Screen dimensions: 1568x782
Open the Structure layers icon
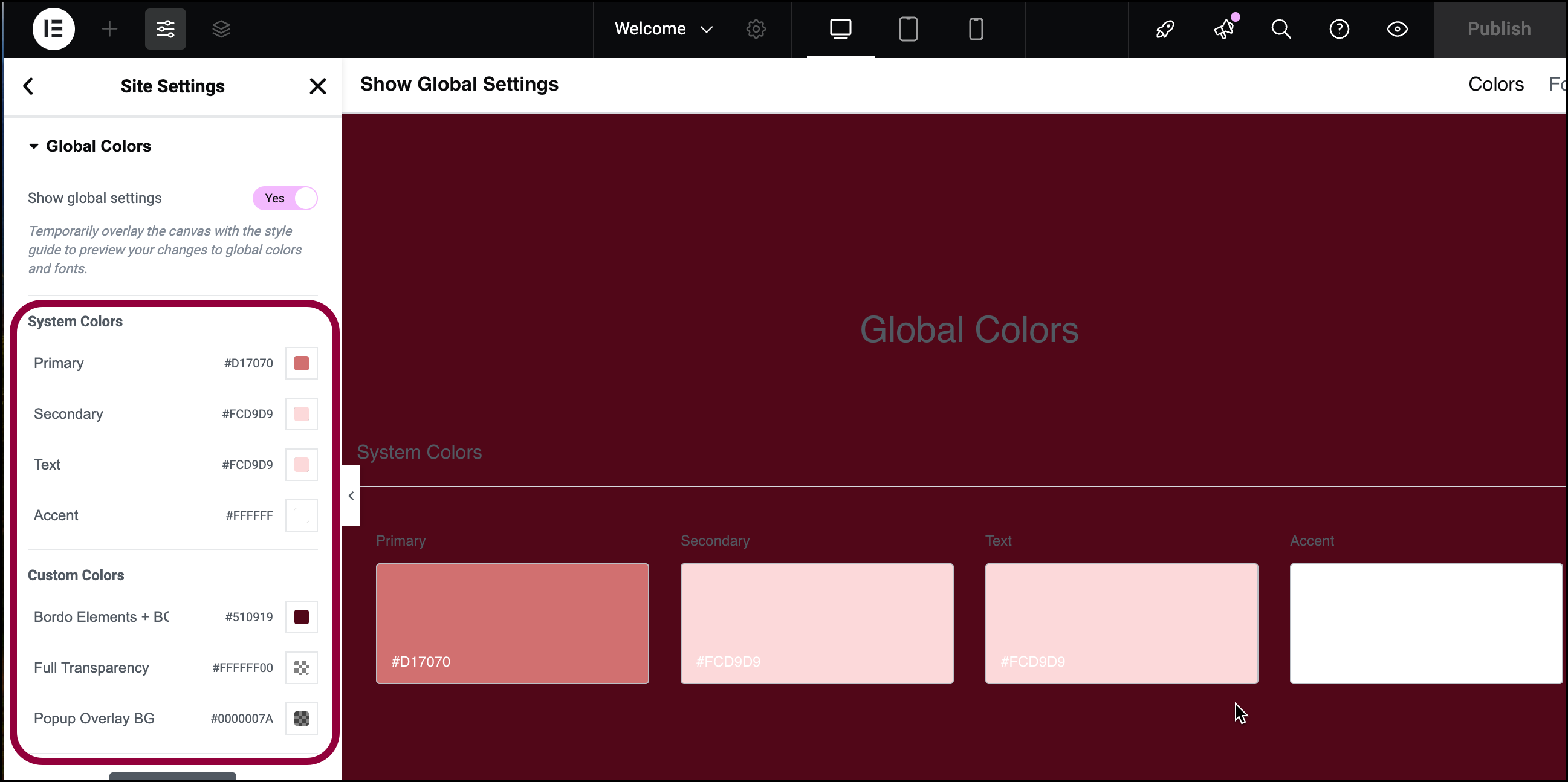click(x=221, y=28)
